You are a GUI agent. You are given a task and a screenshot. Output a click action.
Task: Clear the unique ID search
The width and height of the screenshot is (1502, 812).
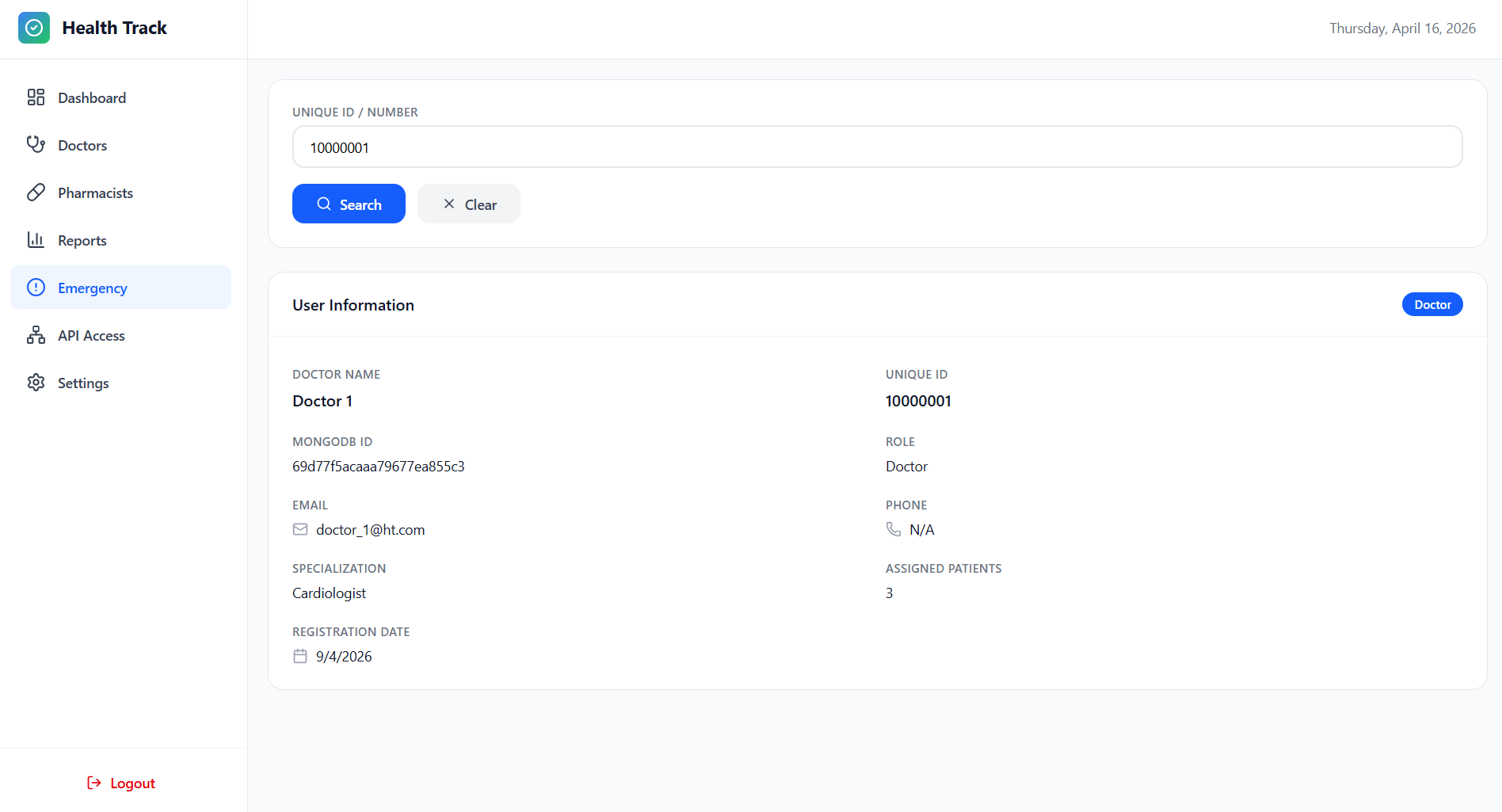pos(469,204)
